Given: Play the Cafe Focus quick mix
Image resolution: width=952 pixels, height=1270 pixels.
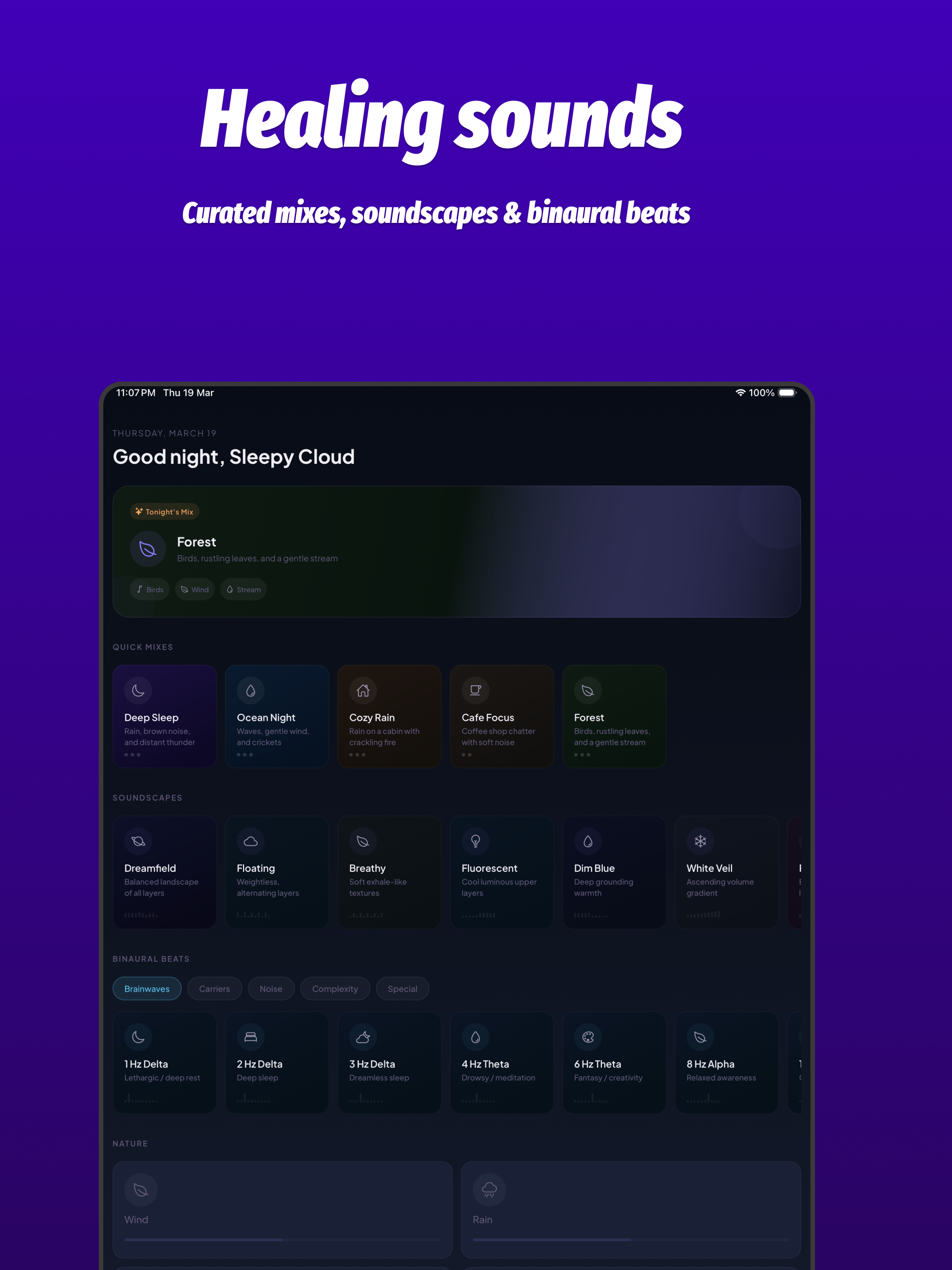Looking at the screenshot, I should click(x=502, y=717).
